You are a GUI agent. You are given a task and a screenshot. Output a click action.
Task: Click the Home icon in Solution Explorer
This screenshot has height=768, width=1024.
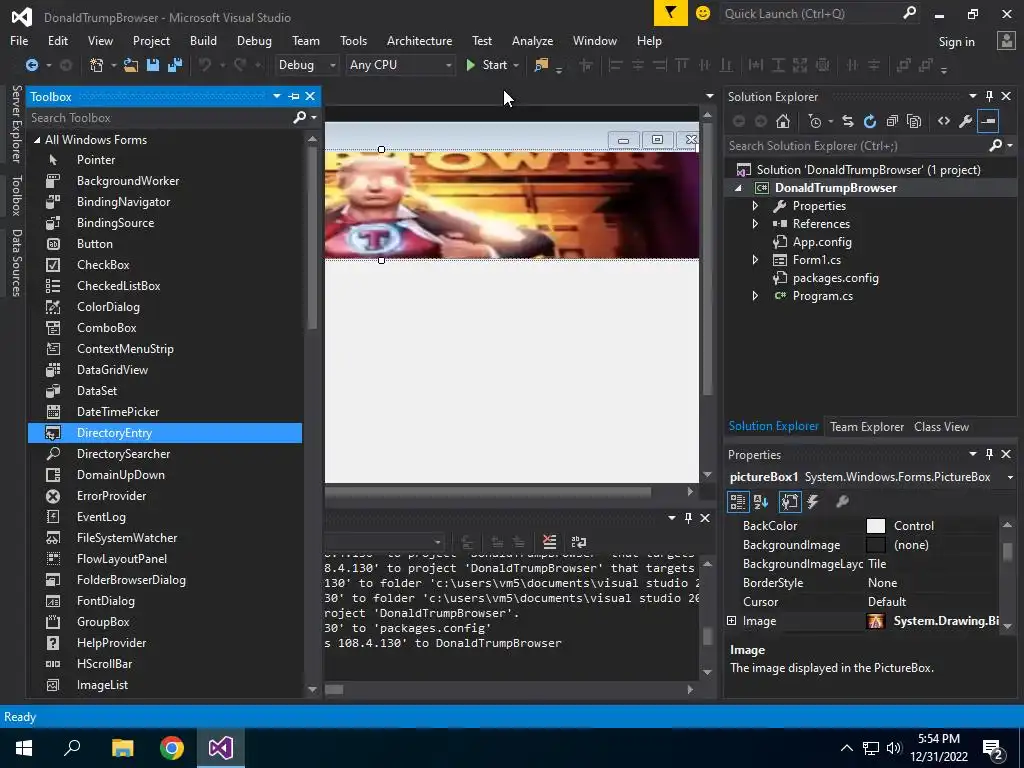(783, 121)
